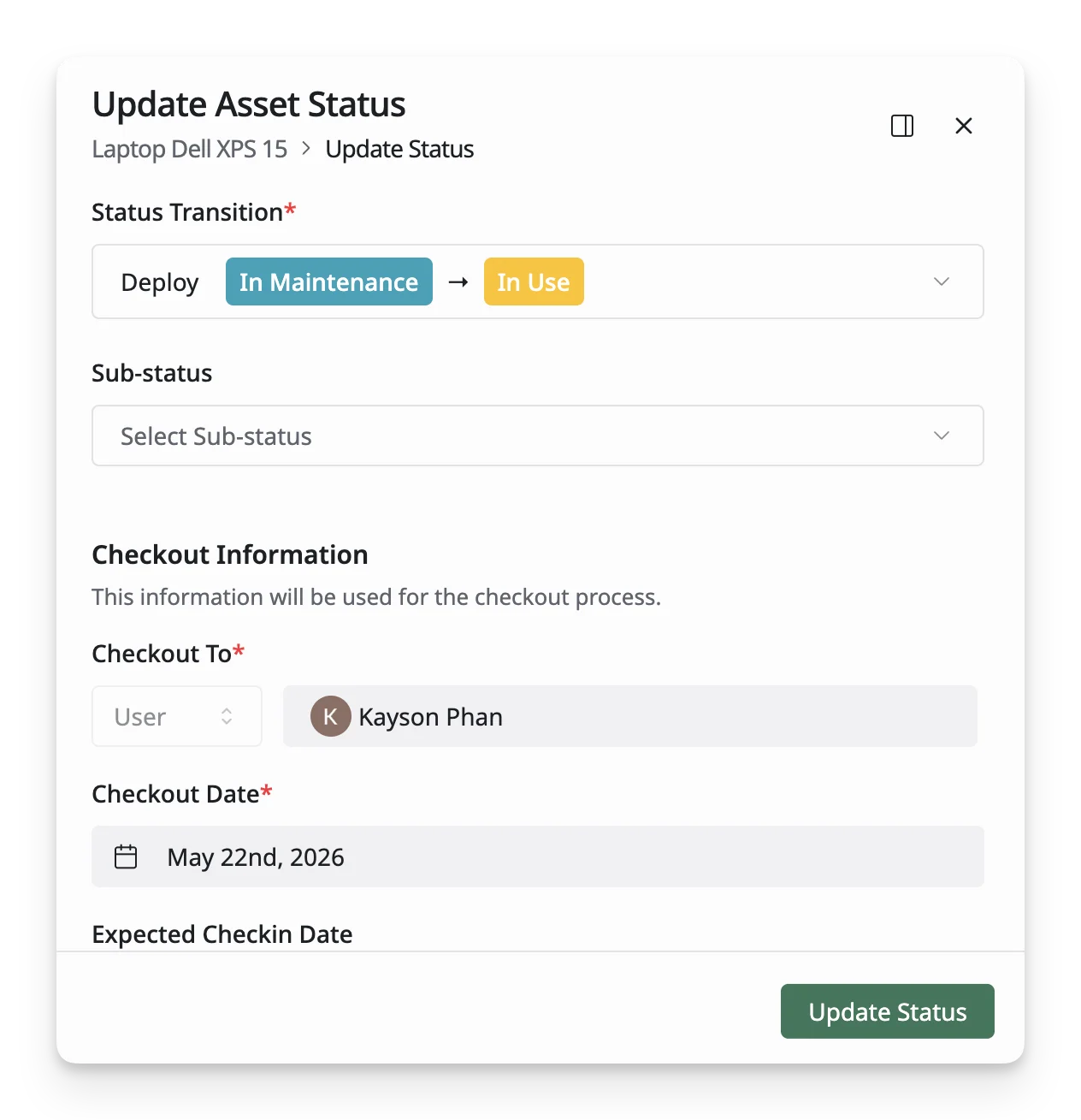Close the Update Asset Status dialog
The image size is (1081, 1120).
[x=964, y=126]
